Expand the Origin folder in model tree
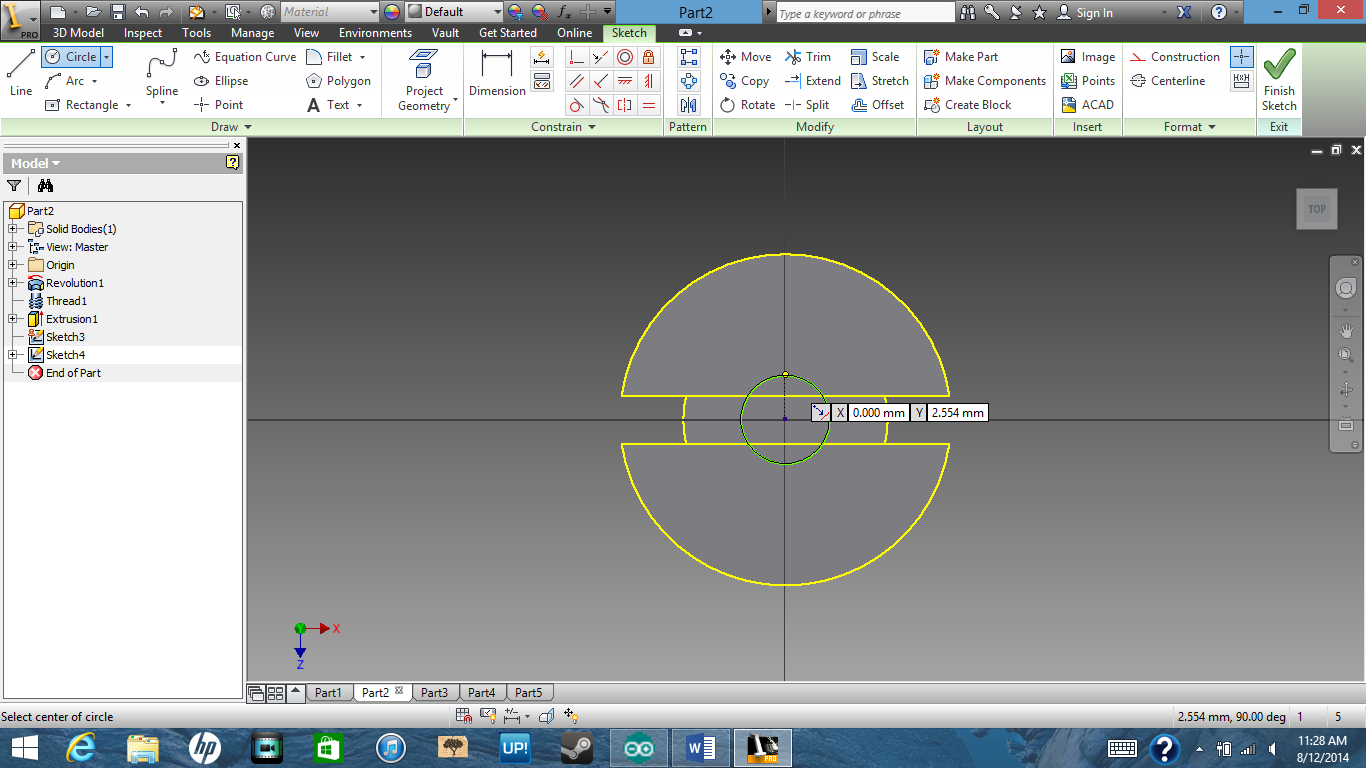1366x768 pixels. coord(10,265)
